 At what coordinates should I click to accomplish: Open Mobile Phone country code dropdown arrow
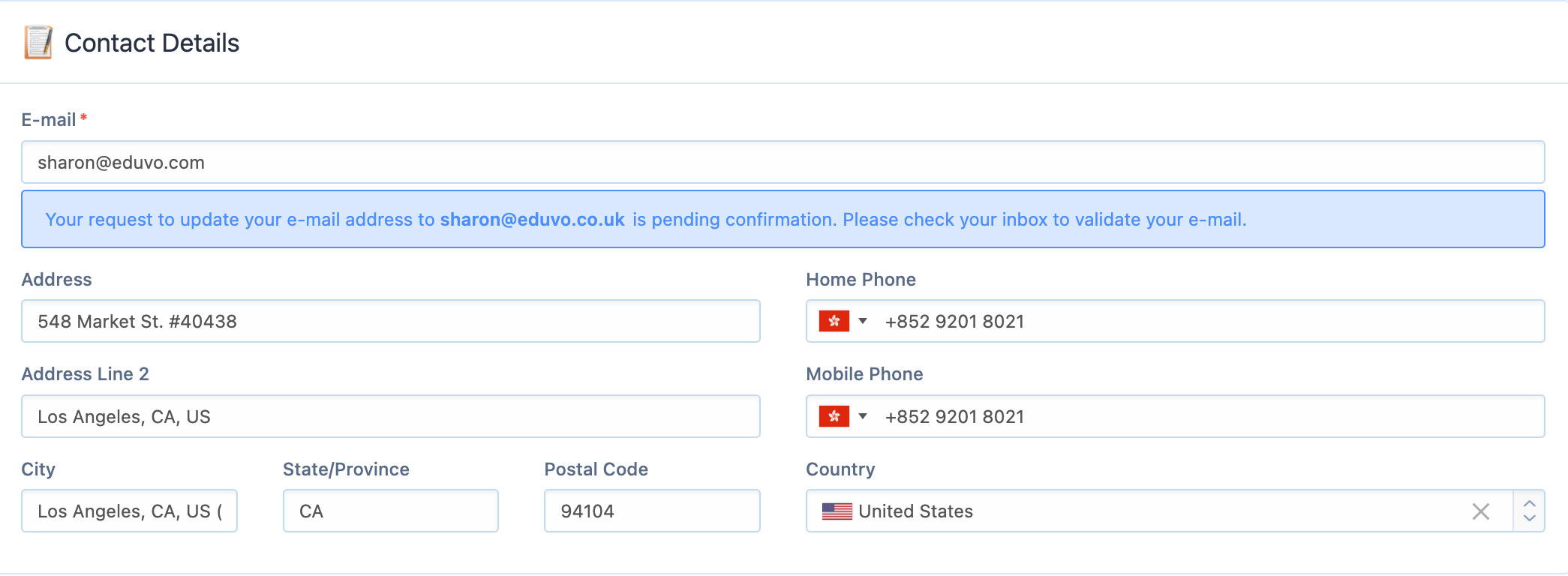point(863,416)
